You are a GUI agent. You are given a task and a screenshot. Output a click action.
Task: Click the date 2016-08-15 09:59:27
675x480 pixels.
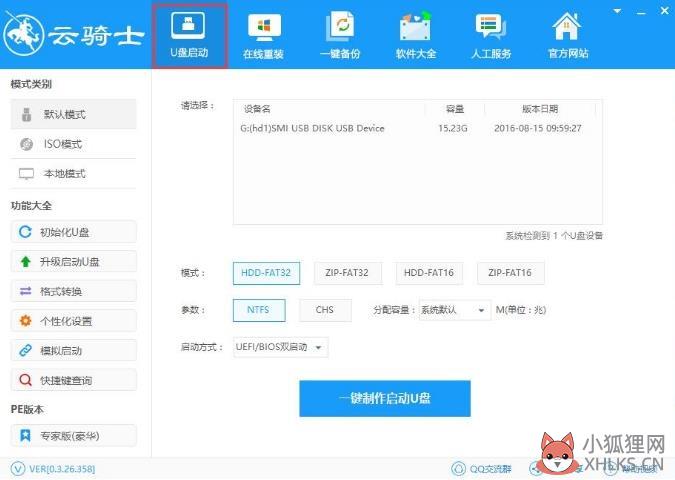coord(538,128)
